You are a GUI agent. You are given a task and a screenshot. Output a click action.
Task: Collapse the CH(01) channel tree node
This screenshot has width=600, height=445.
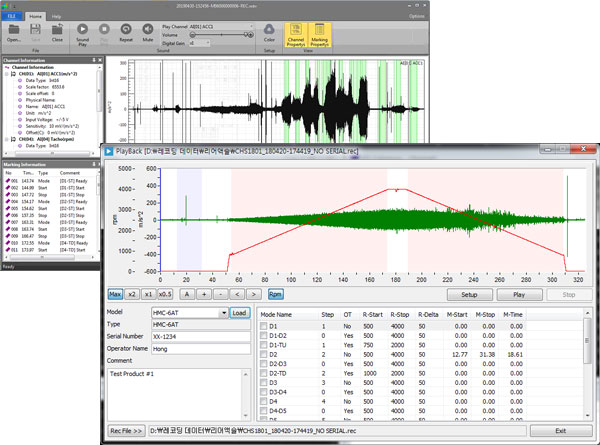pyautogui.click(x=6, y=74)
